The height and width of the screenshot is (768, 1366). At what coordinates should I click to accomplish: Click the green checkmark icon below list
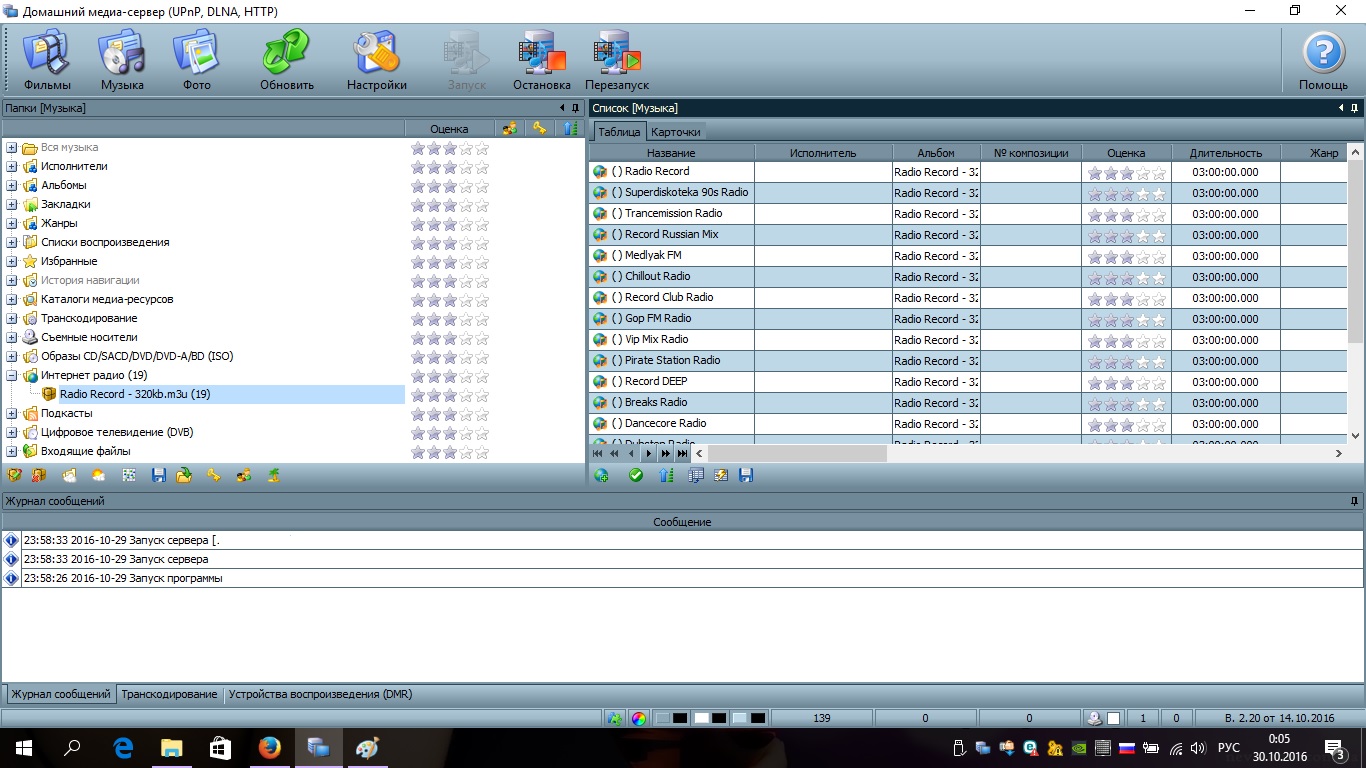(635, 476)
